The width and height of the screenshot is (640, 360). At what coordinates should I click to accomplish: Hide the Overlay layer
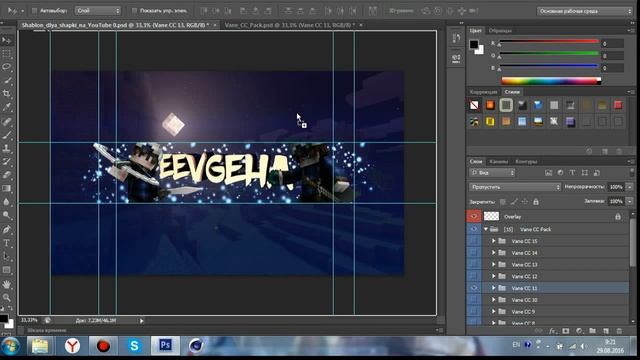(x=474, y=217)
